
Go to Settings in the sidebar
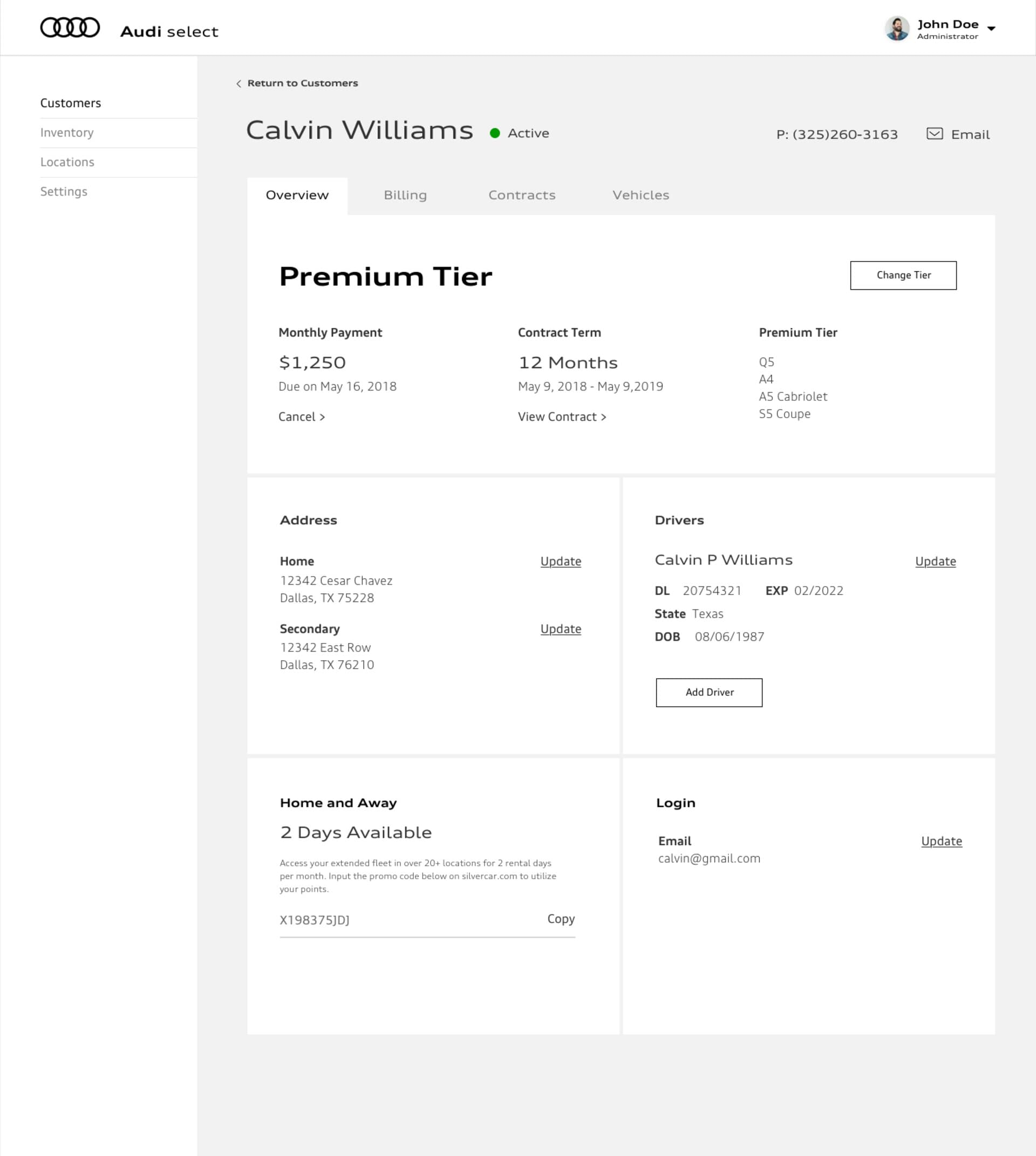pyautogui.click(x=64, y=192)
